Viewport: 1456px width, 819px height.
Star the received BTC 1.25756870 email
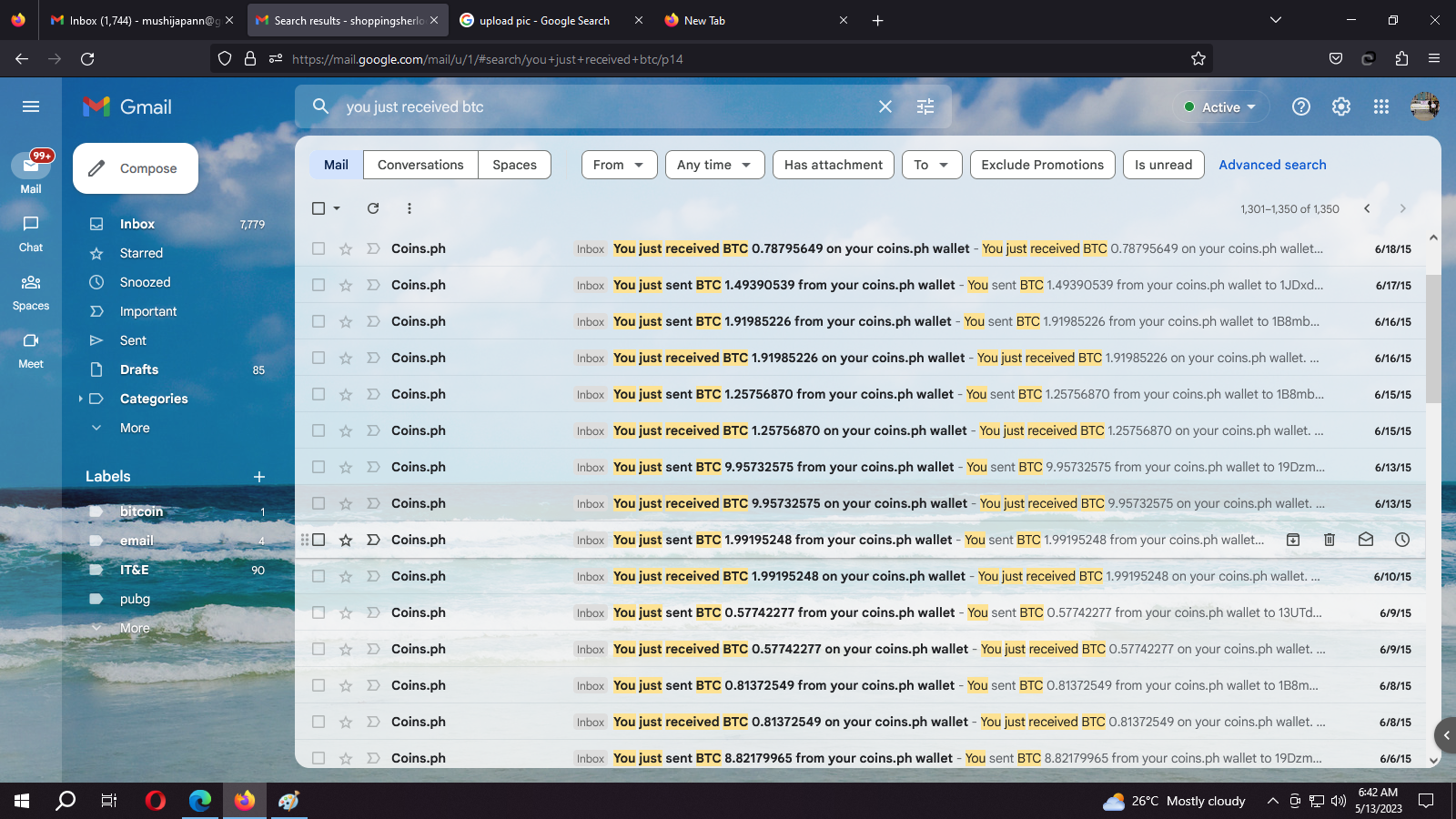[x=346, y=430]
